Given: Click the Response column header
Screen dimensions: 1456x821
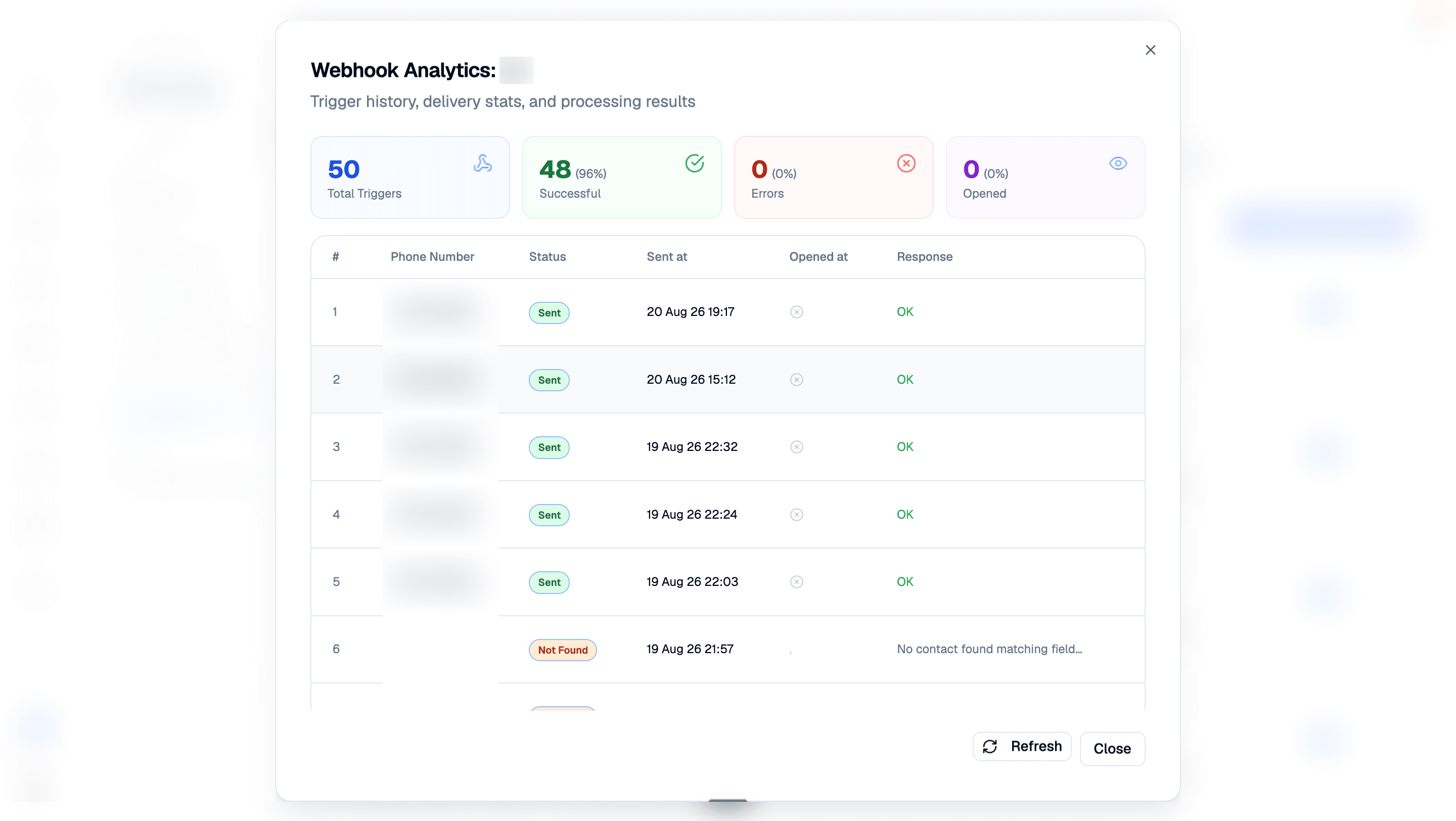Looking at the screenshot, I should [x=925, y=256].
